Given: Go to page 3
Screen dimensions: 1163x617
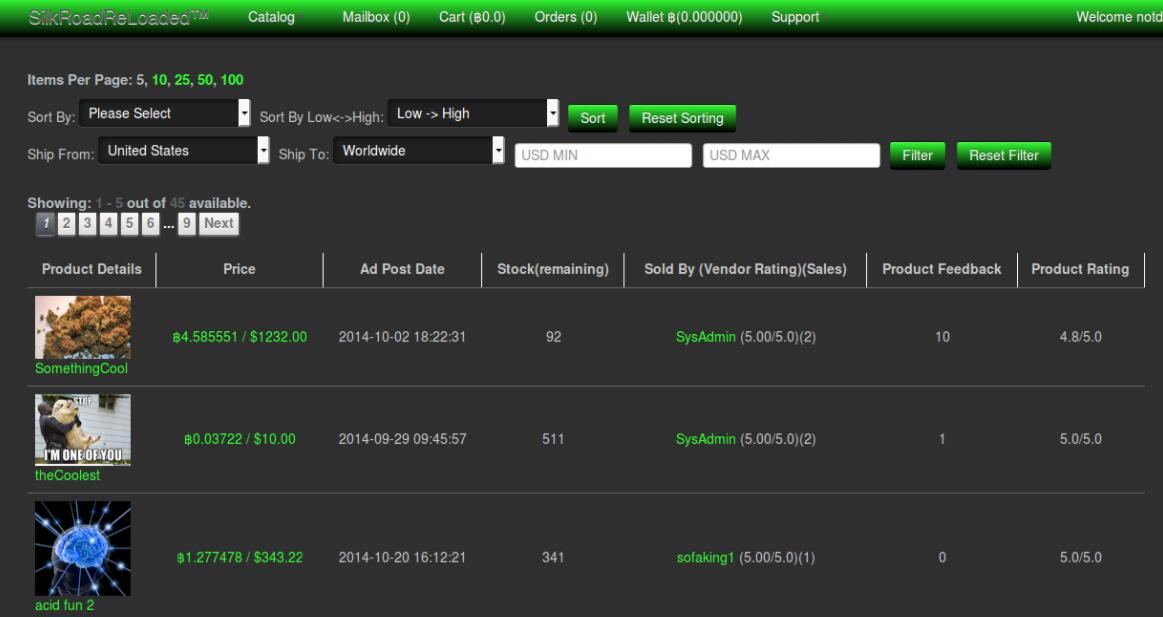Looking at the screenshot, I should click(x=87, y=223).
